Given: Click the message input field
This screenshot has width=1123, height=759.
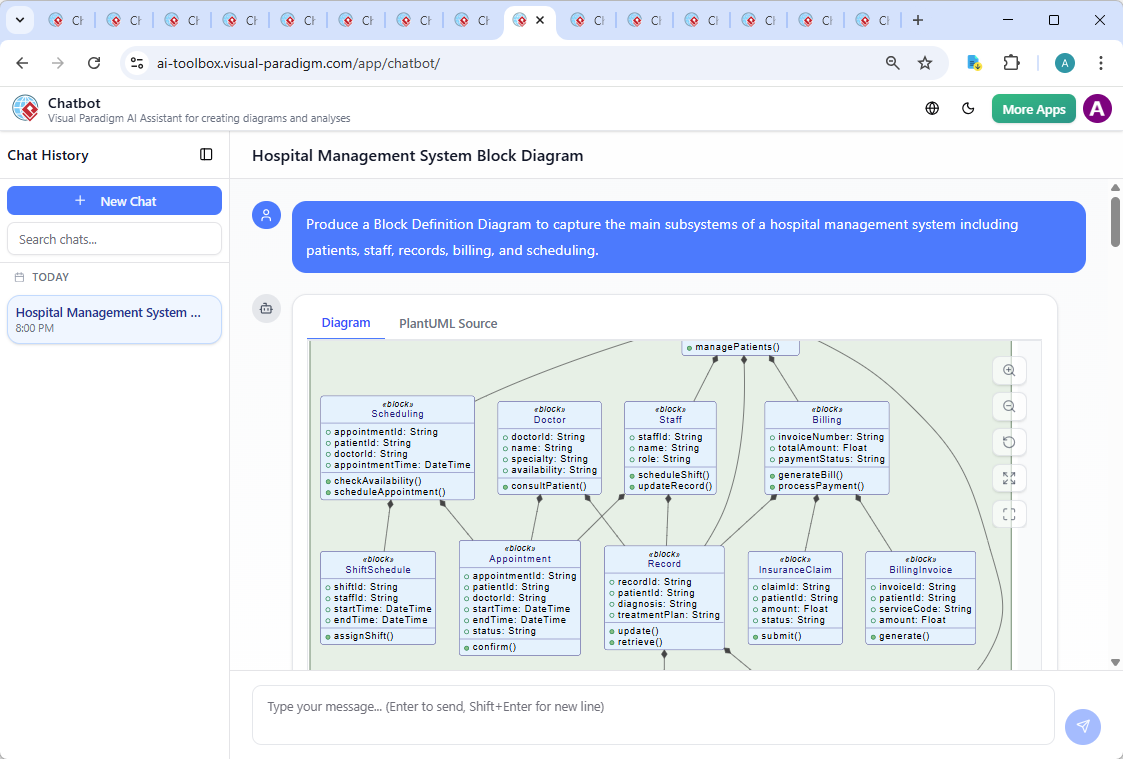Looking at the screenshot, I should click(x=650, y=714).
